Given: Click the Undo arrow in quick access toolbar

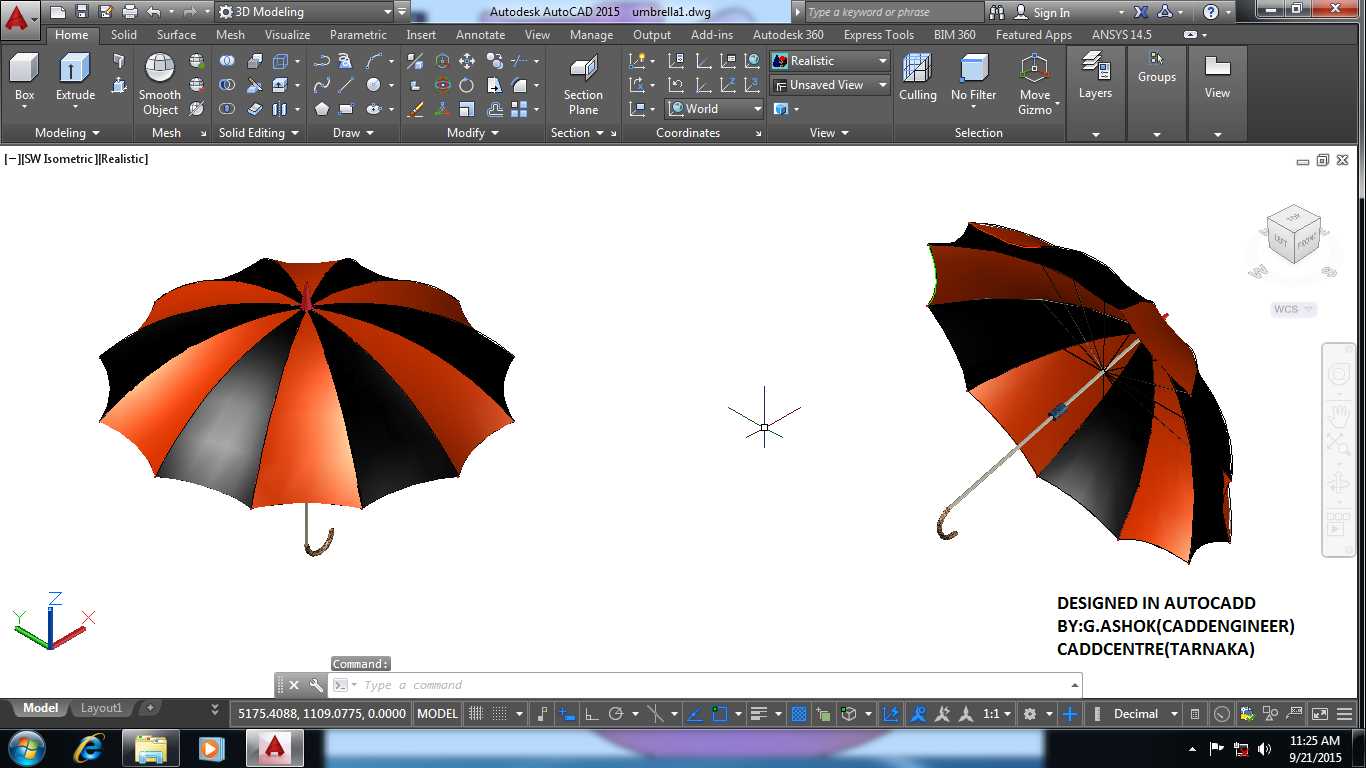Looking at the screenshot, I should click(153, 12).
